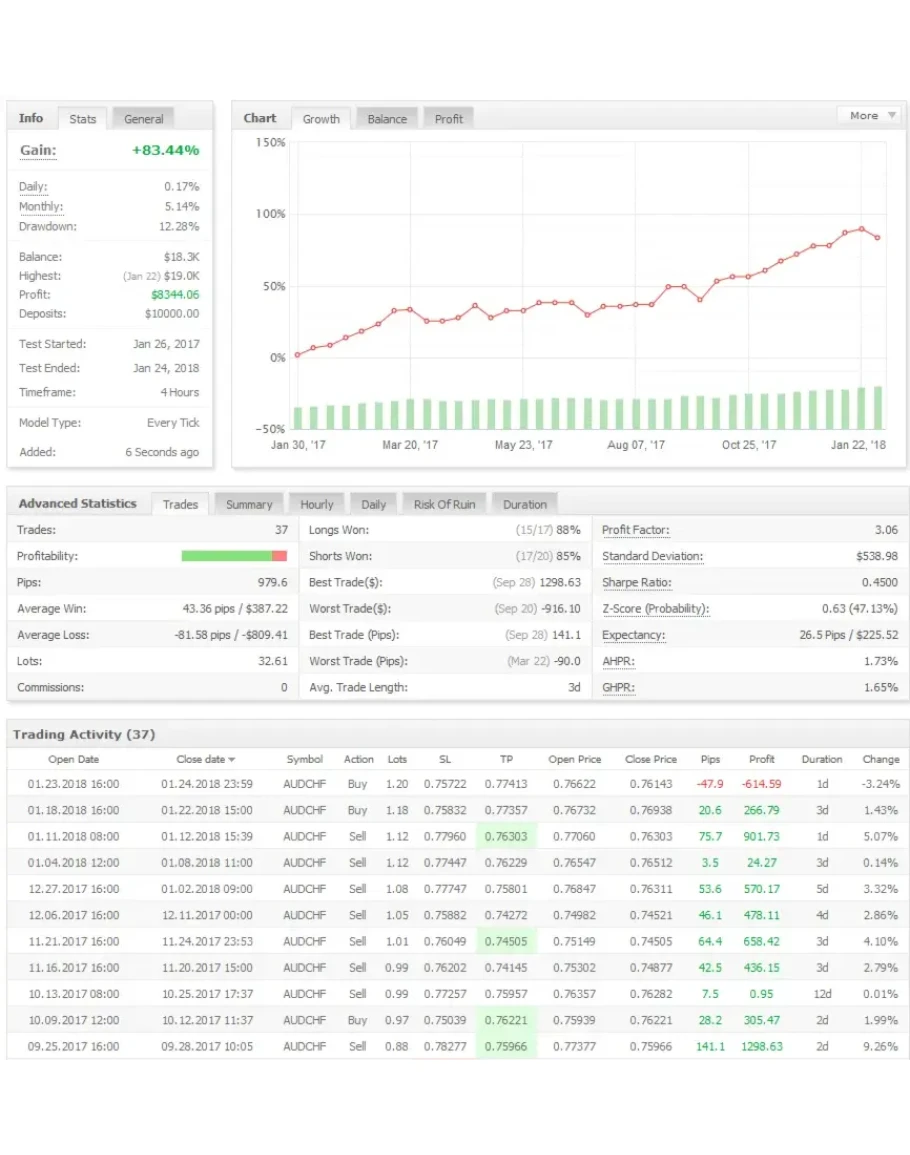Switch to the Balance chart tab

coord(387,119)
